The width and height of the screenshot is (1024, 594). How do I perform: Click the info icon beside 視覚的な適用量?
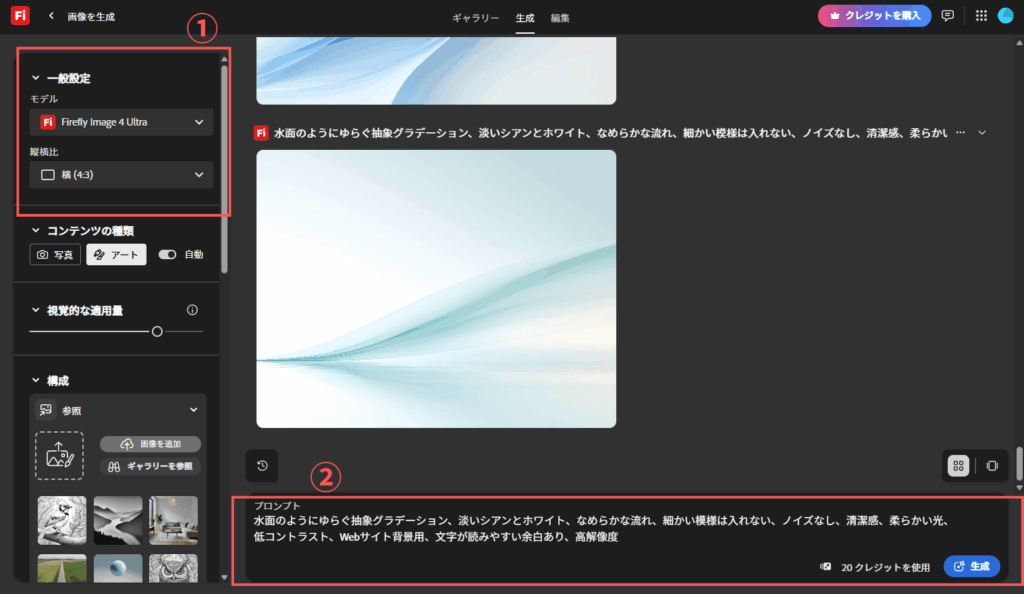(192, 310)
